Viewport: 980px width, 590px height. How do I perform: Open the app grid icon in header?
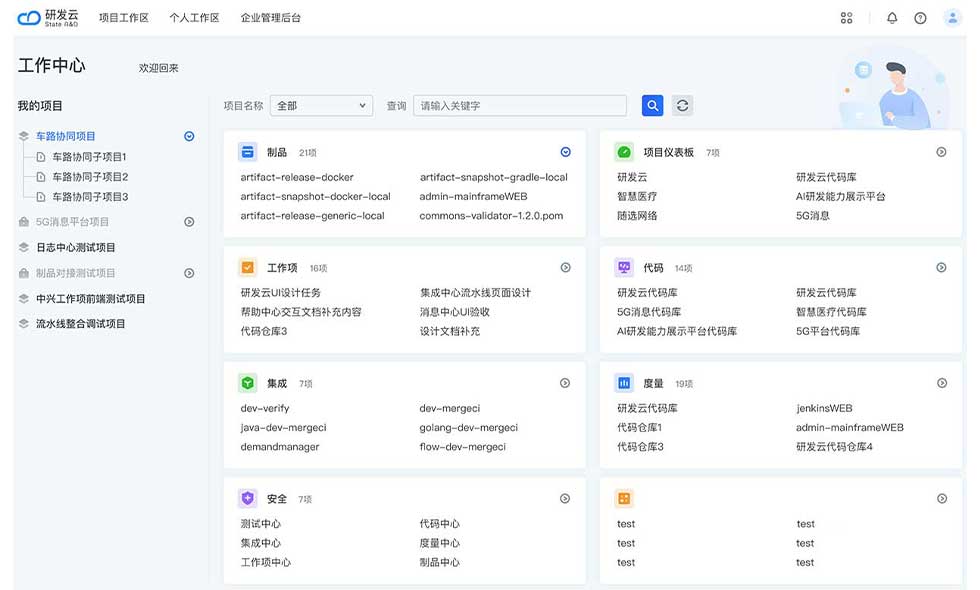pos(847,18)
